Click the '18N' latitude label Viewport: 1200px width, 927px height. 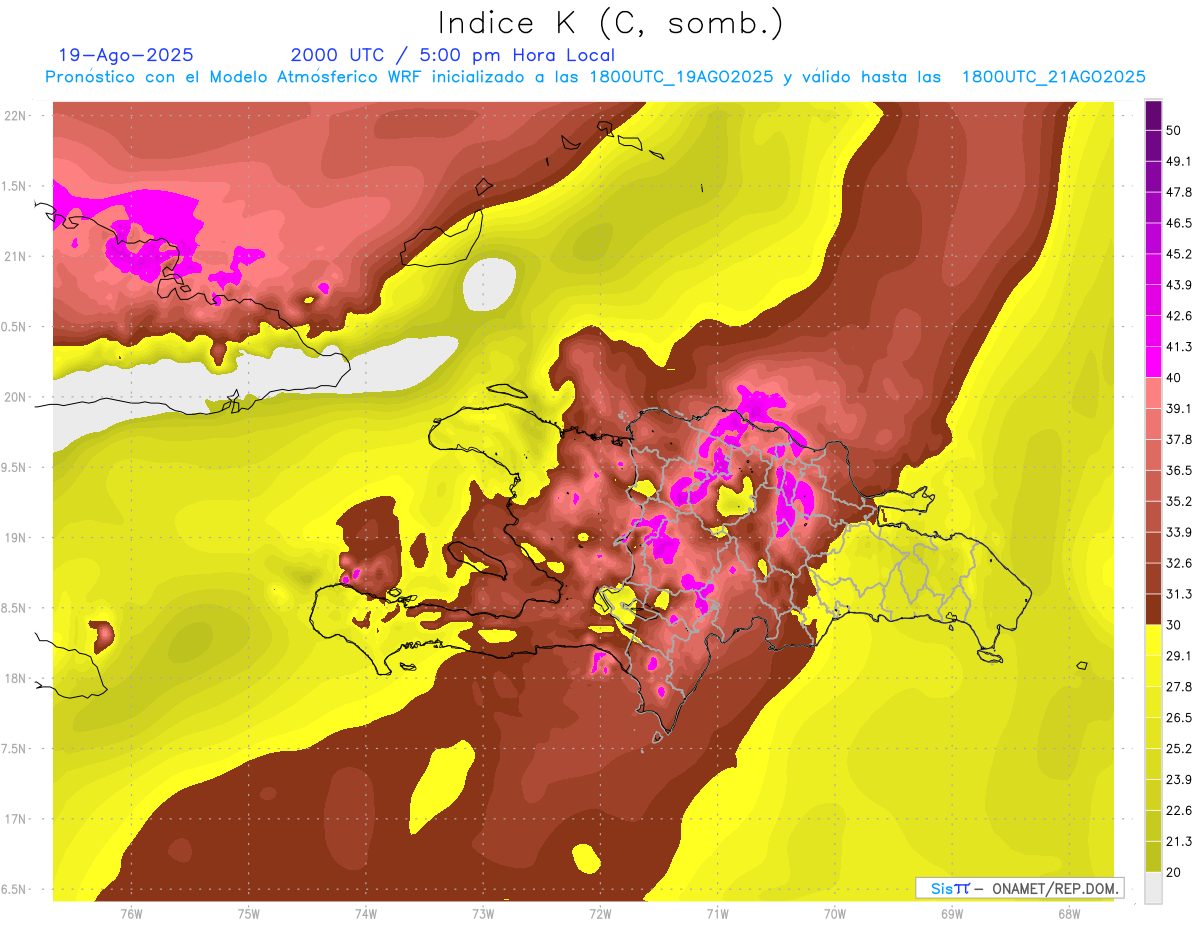tap(16, 678)
